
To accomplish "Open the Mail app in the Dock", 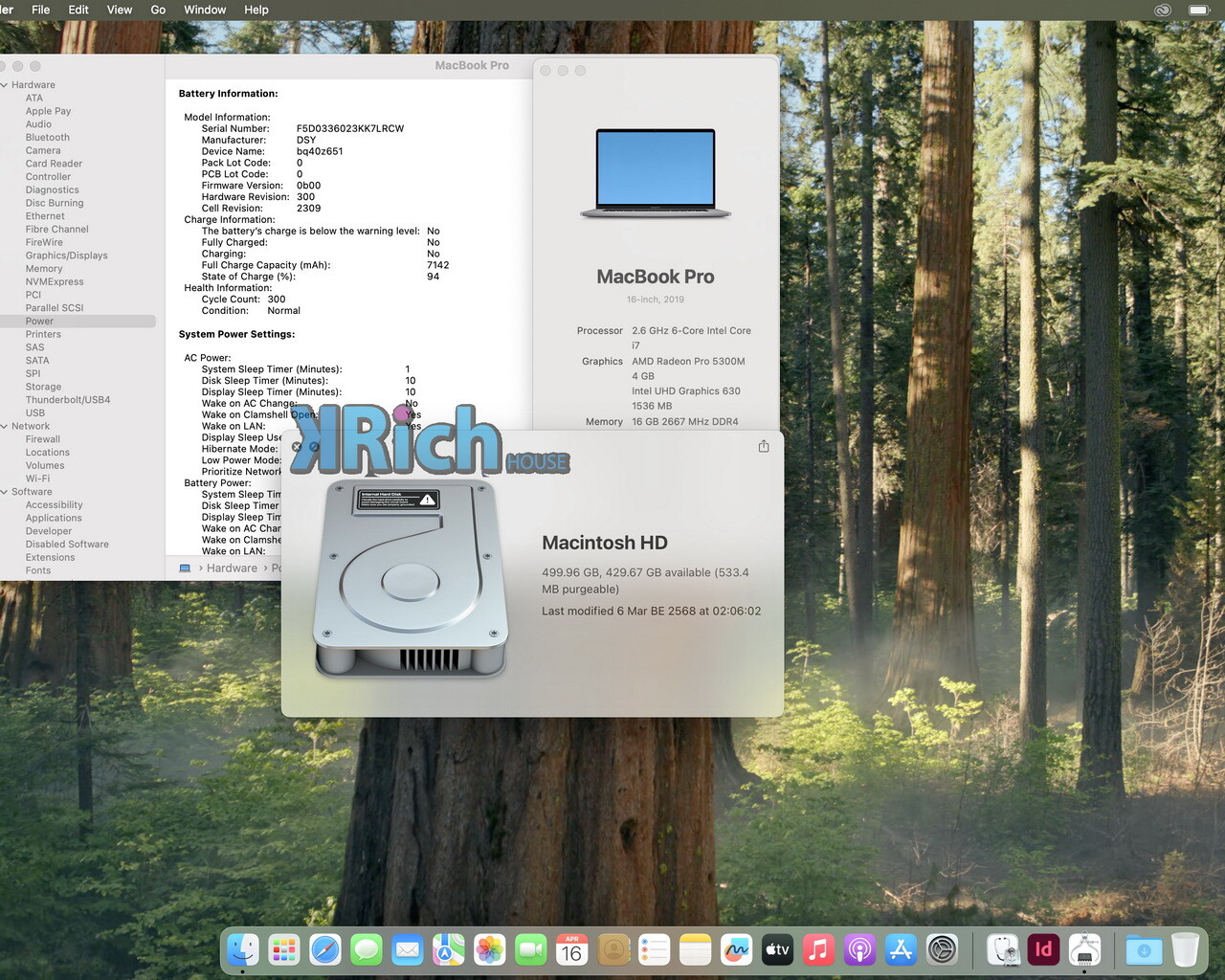I will (408, 949).
